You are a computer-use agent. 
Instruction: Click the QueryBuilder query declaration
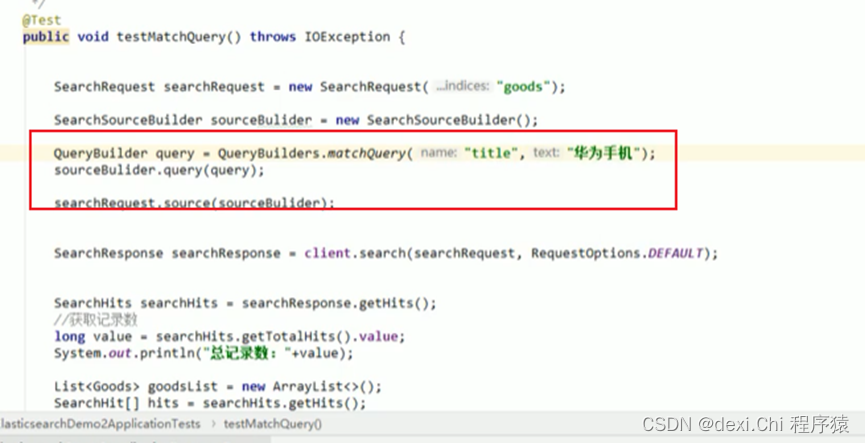[124, 153]
